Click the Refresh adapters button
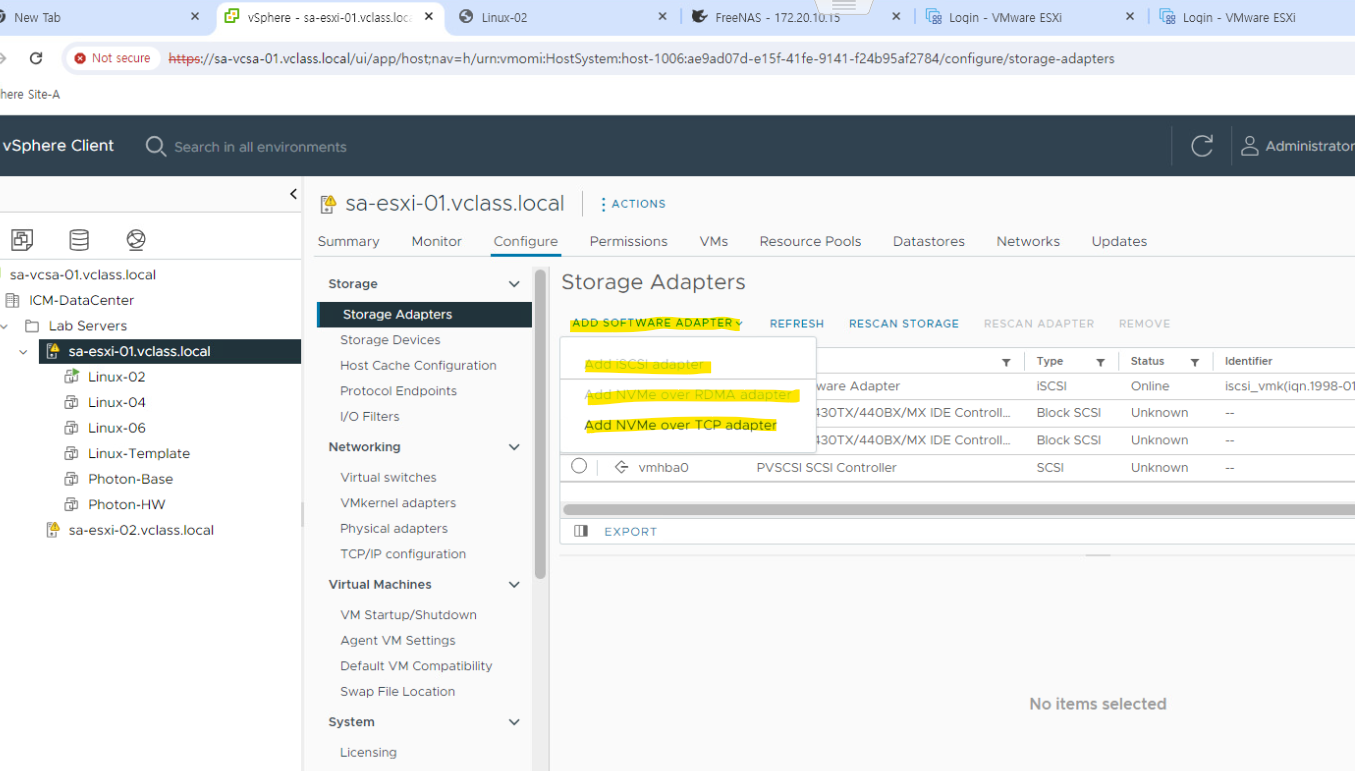This screenshot has width=1355, height=771. pyautogui.click(x=797, y=324)
